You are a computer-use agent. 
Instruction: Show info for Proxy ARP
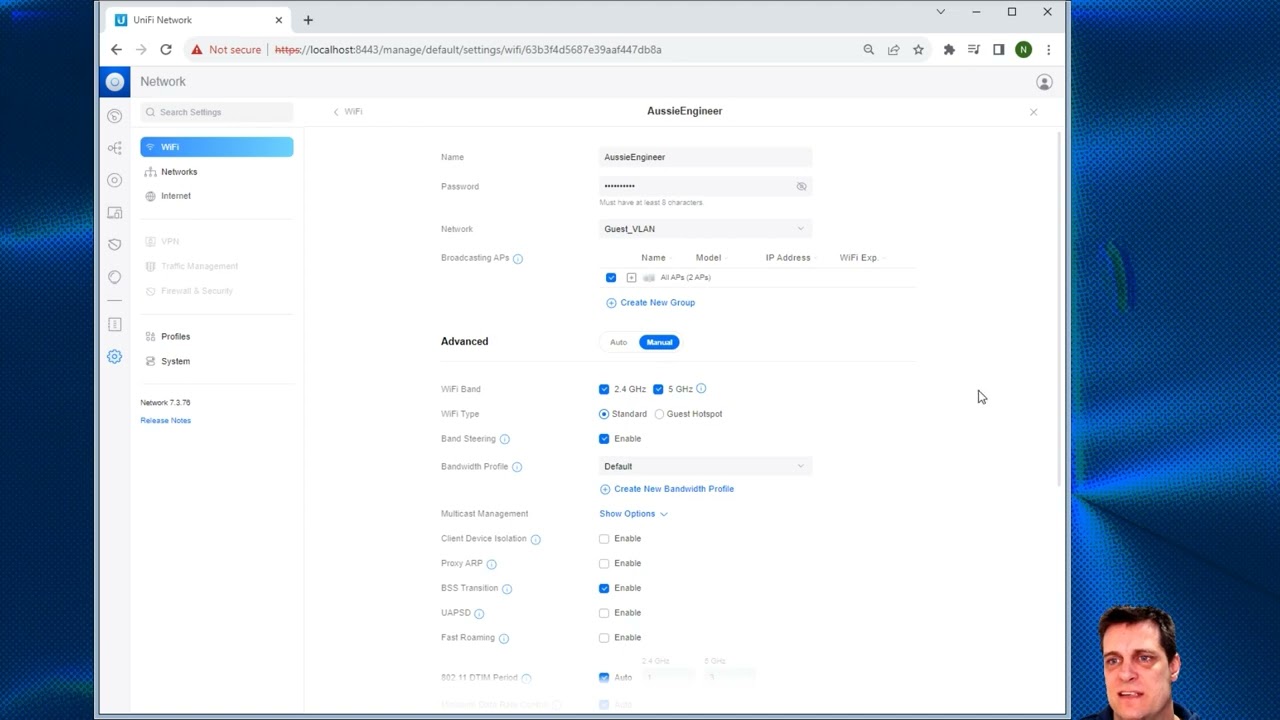(x=491, y=564)
